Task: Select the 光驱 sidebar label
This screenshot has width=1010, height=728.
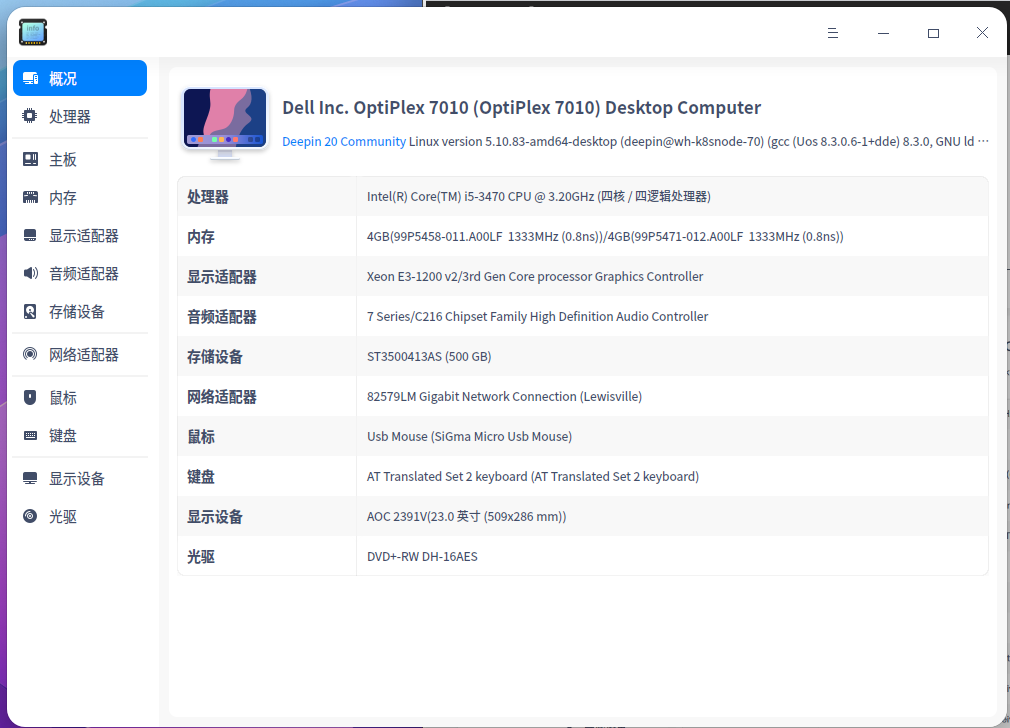Action: click(63, 517)
